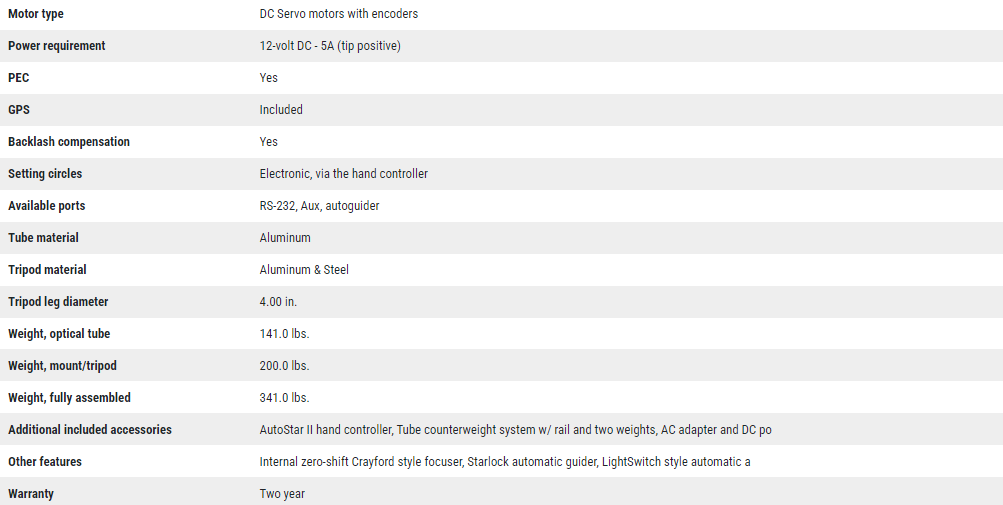The height and width of the screenshot is (505, 1003).
Task: Click the "Included" value for GPS
Action: coord(281,110)
